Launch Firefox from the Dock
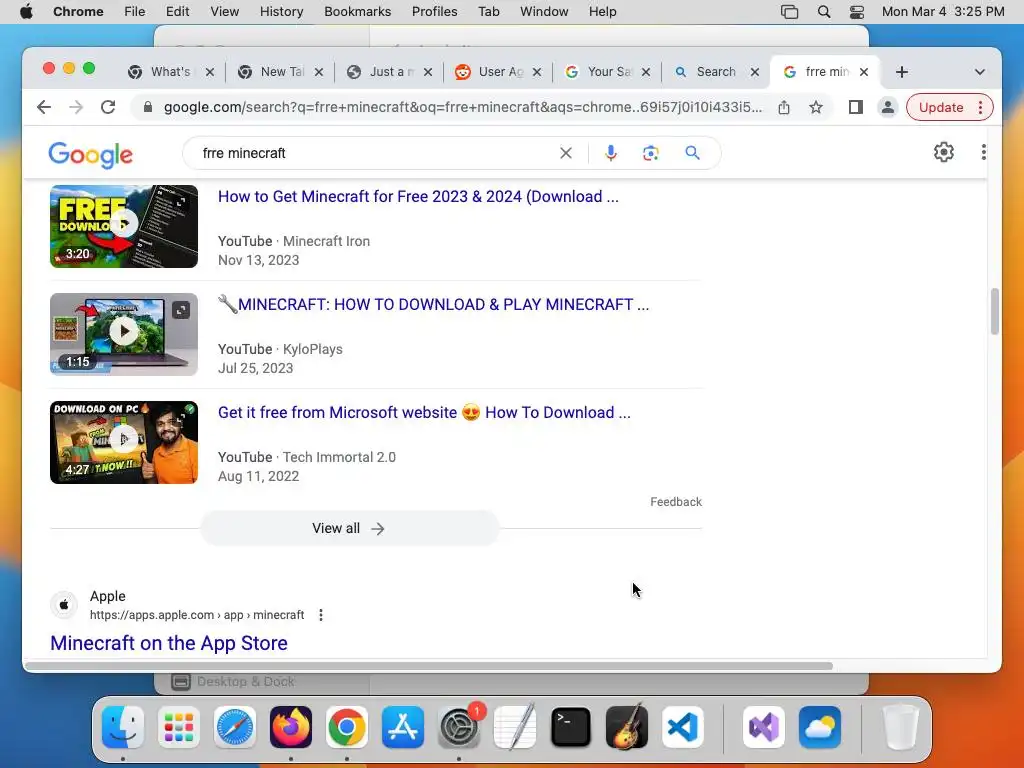Viewport: 1024px width, 768px height. pyautogui.click(x=291, y=727)
